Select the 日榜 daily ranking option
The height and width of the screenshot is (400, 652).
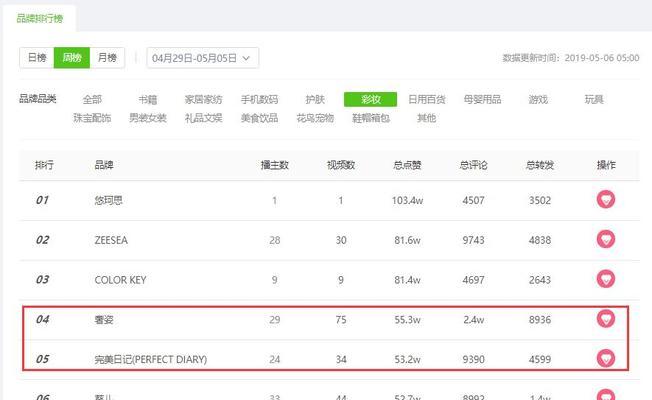tap(37, 57)
